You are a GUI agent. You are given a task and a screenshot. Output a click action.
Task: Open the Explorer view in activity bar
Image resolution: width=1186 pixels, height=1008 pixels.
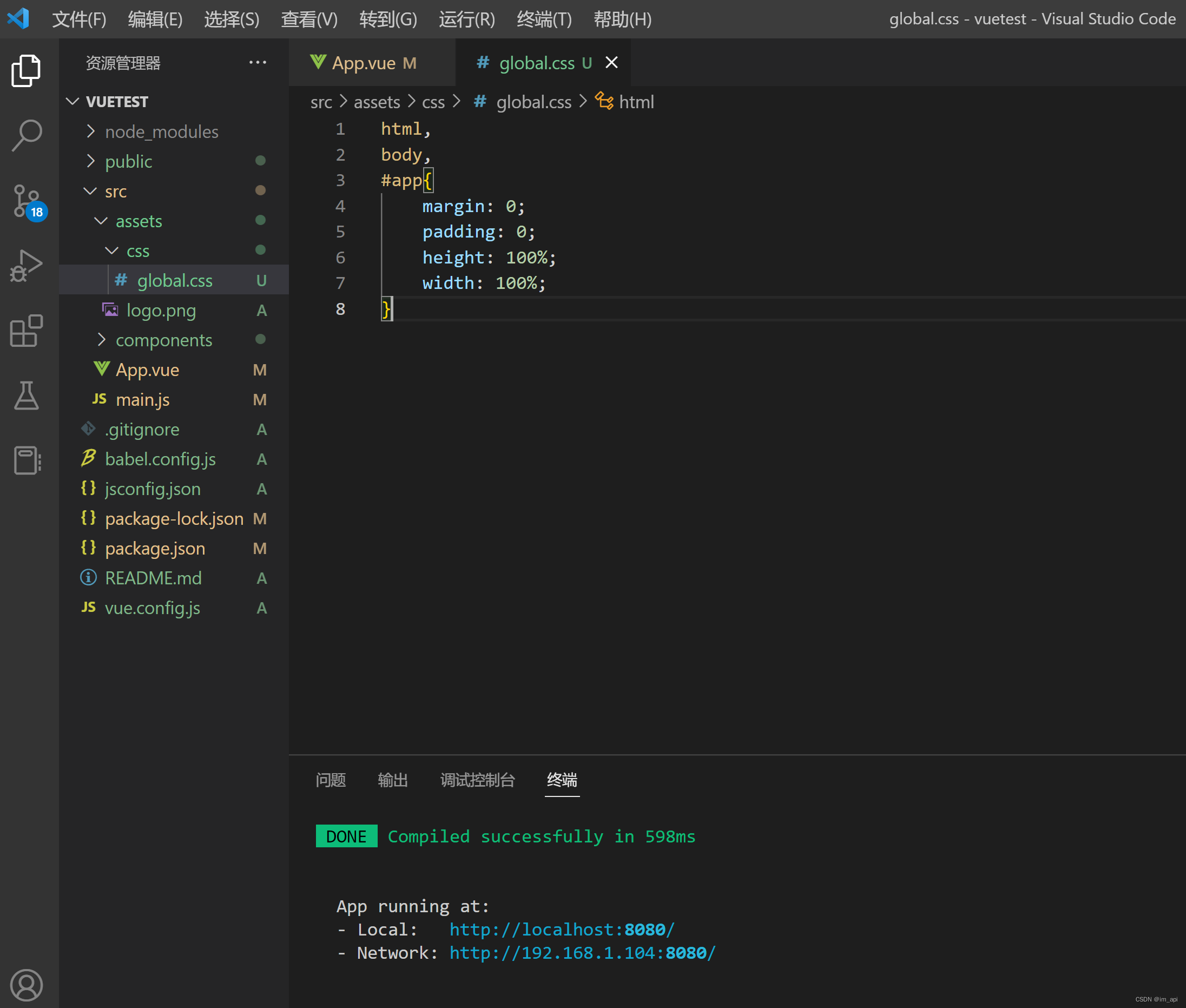pyautogui.click(x=27, y=71)
